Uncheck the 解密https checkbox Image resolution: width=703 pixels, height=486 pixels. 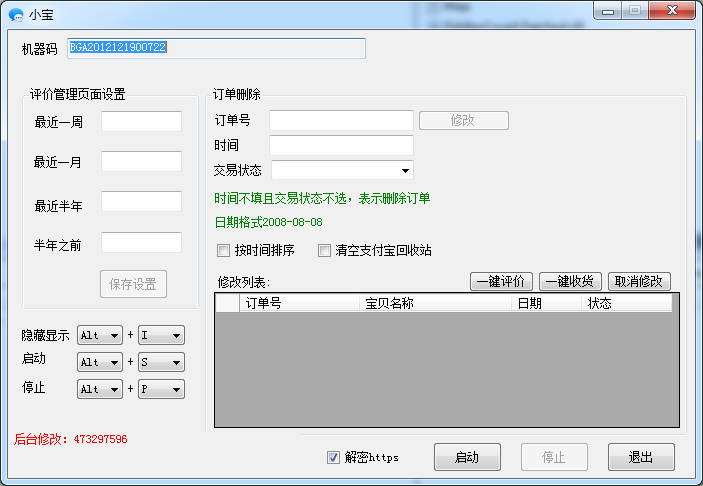334,458
